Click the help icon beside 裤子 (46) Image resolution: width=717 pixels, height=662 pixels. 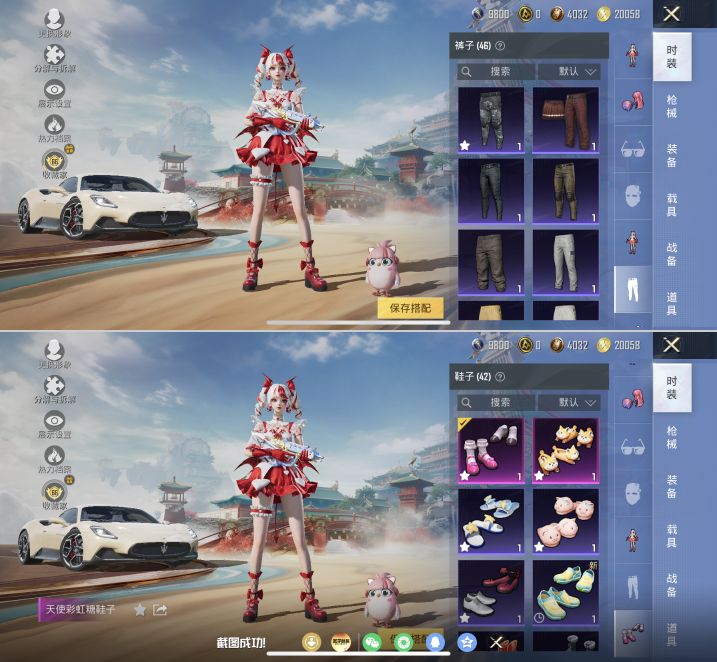(500, 46)
